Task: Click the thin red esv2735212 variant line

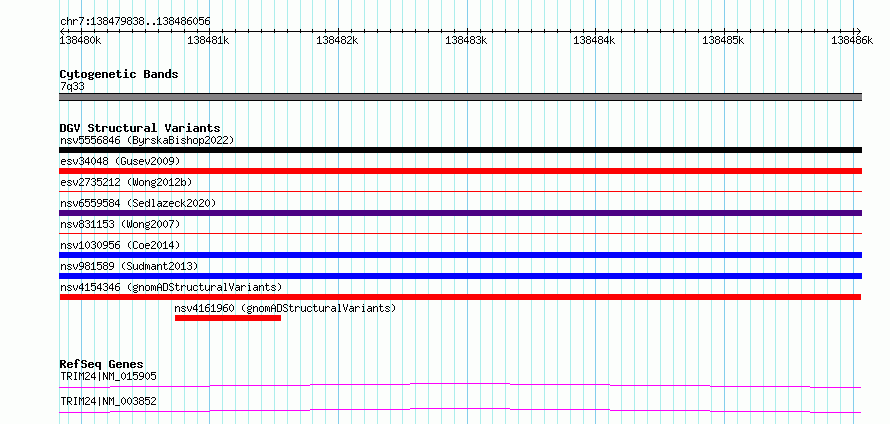Action: point(460,192)
